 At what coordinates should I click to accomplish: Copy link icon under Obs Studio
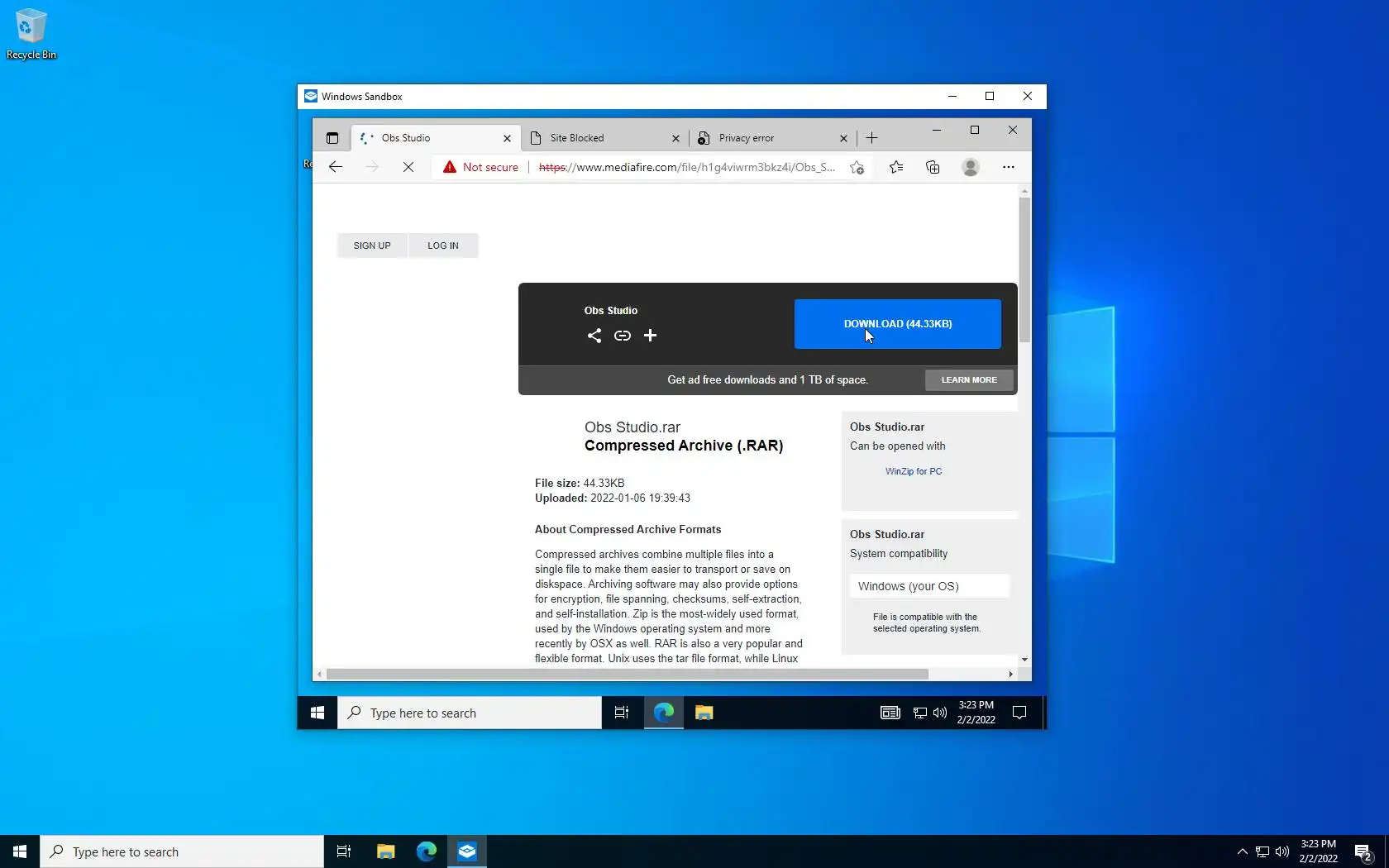623,336
